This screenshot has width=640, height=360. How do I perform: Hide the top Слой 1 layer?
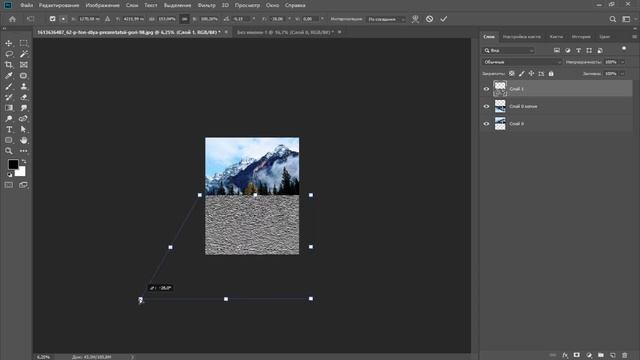(486, 89)
